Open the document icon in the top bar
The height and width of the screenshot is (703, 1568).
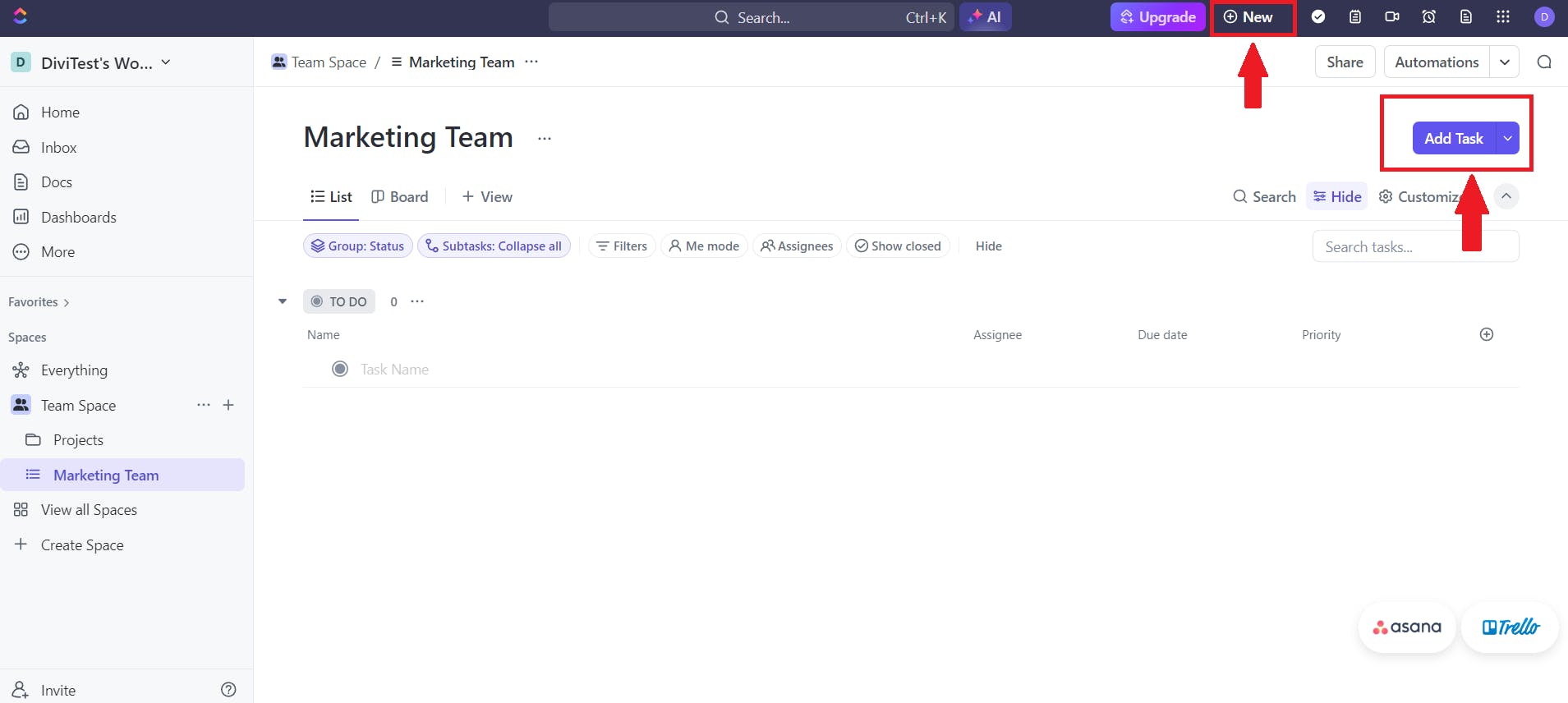[x=1466, y=17]
